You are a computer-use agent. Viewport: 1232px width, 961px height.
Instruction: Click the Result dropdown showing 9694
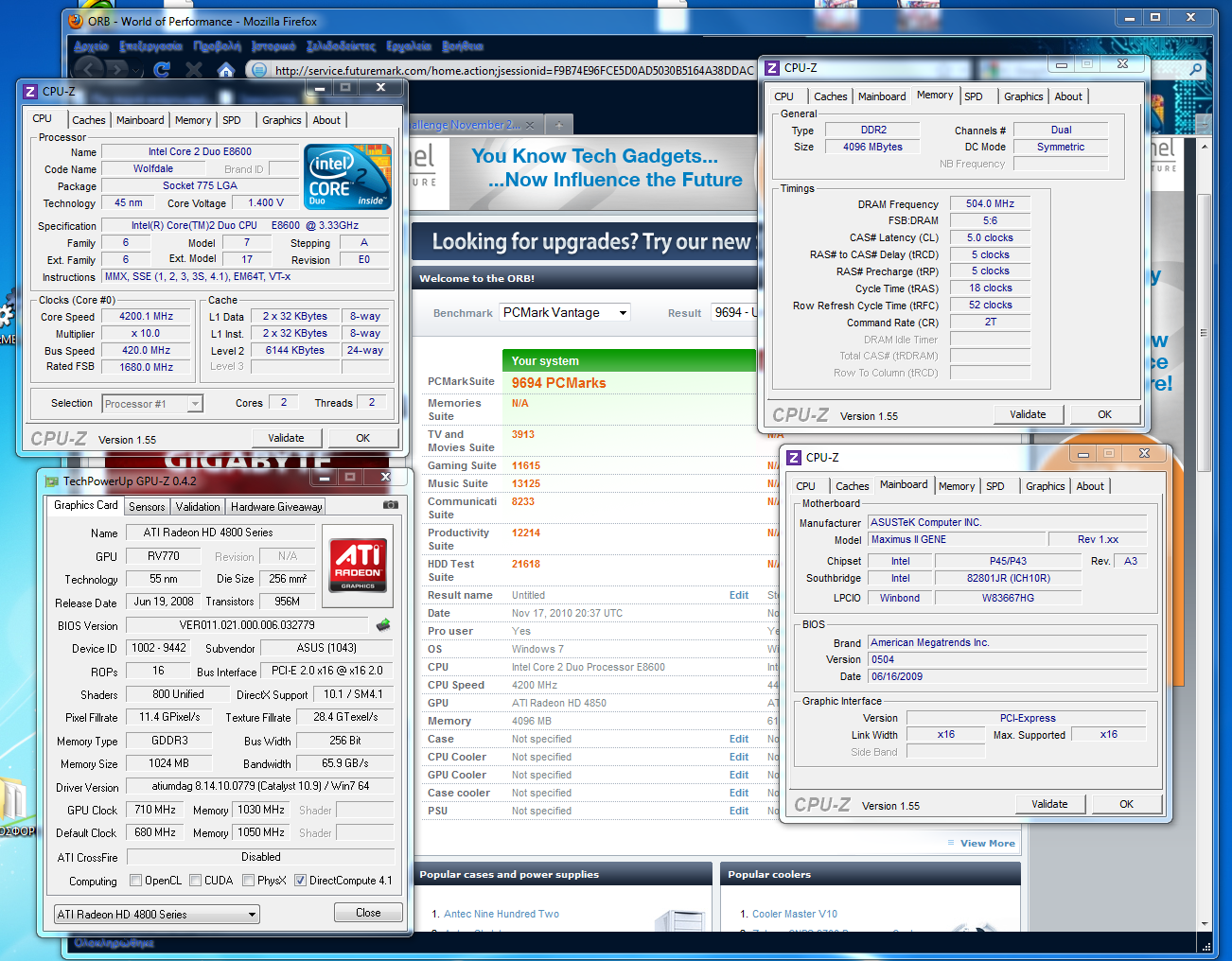click(x=734, y=313)
